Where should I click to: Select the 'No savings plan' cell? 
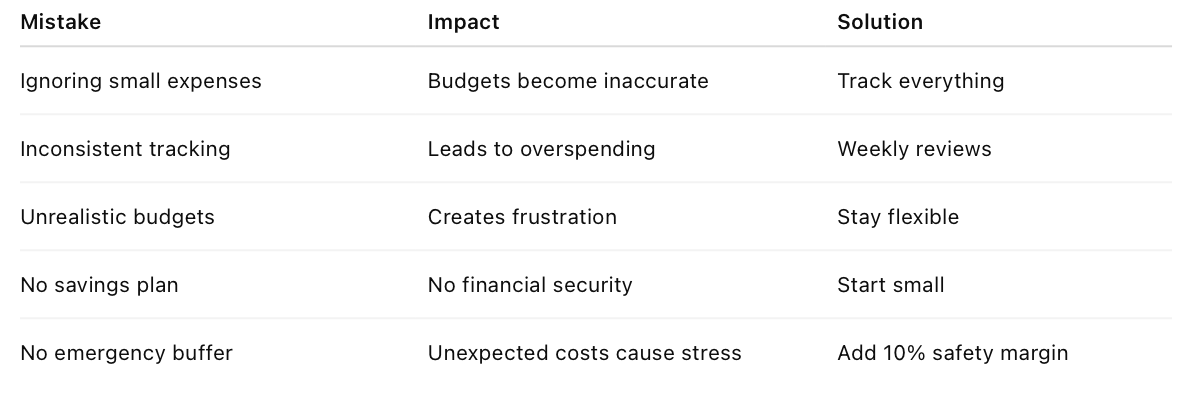pos(99,285)
